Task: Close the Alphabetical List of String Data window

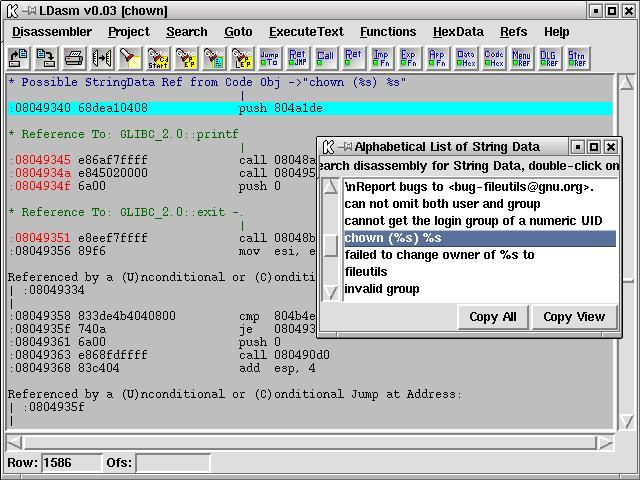Action: tap(611, 147)
